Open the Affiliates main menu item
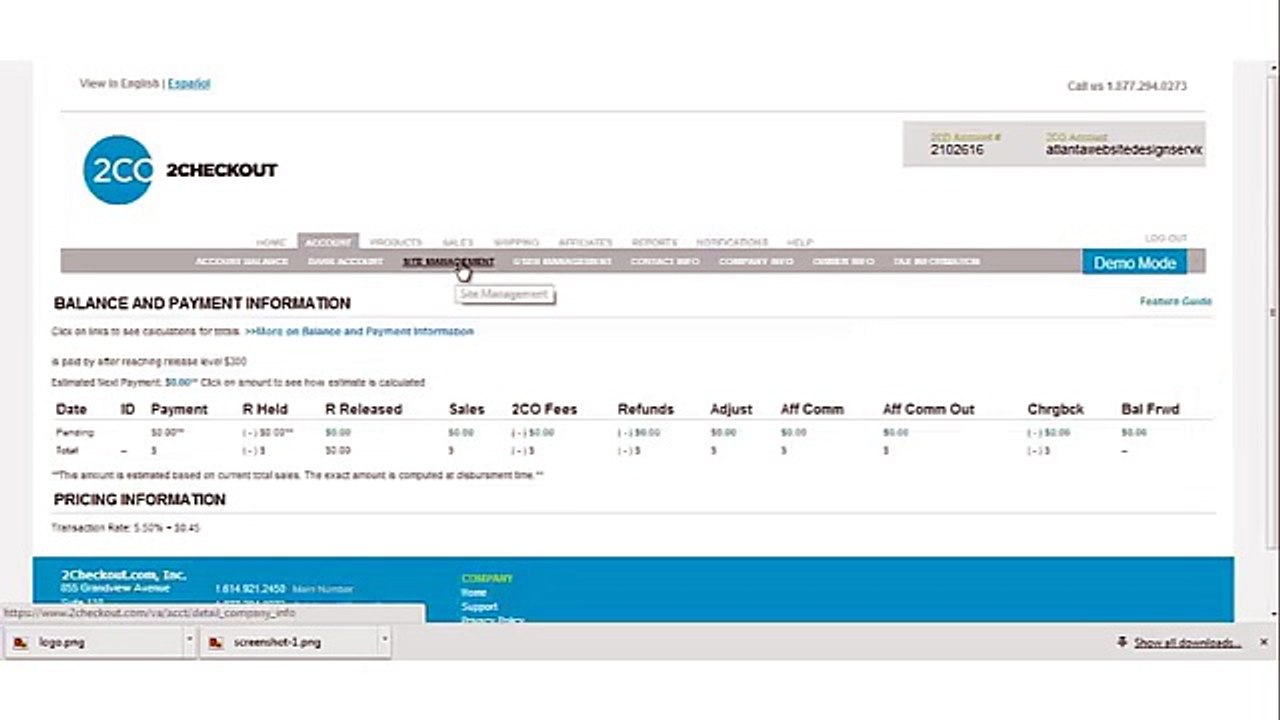The height and width of the screenshot is (720, 1280). click(585, 242)
